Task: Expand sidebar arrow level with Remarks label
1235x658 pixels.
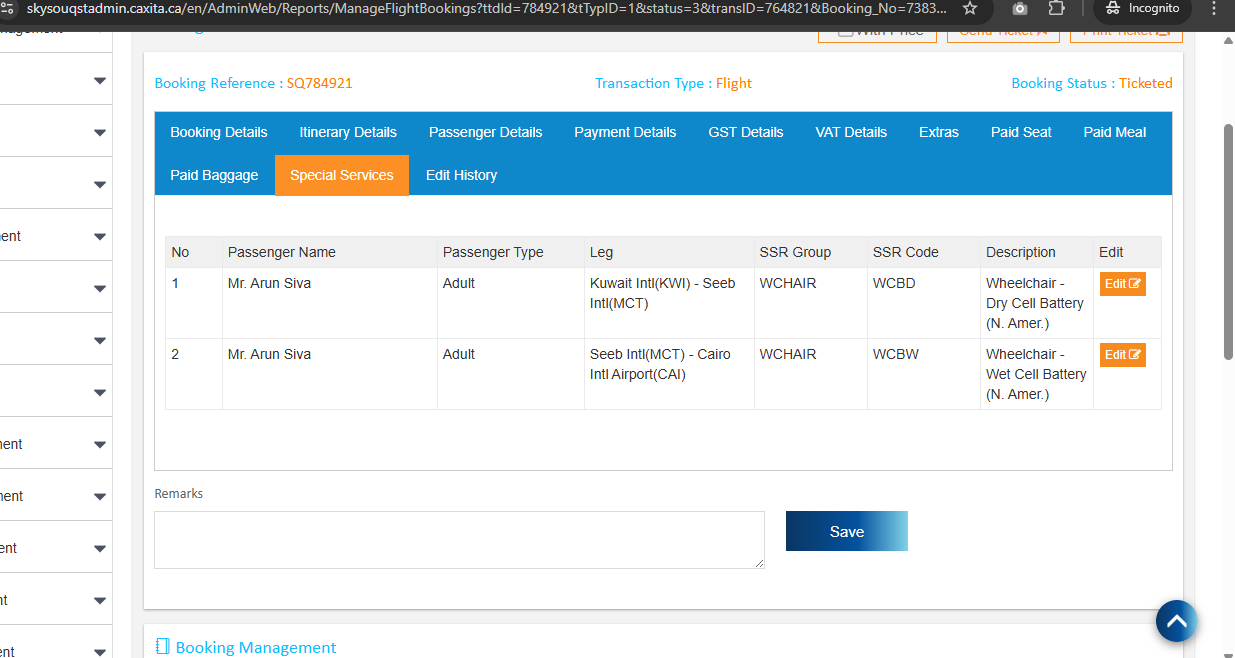Action: [x=100, y=496]
